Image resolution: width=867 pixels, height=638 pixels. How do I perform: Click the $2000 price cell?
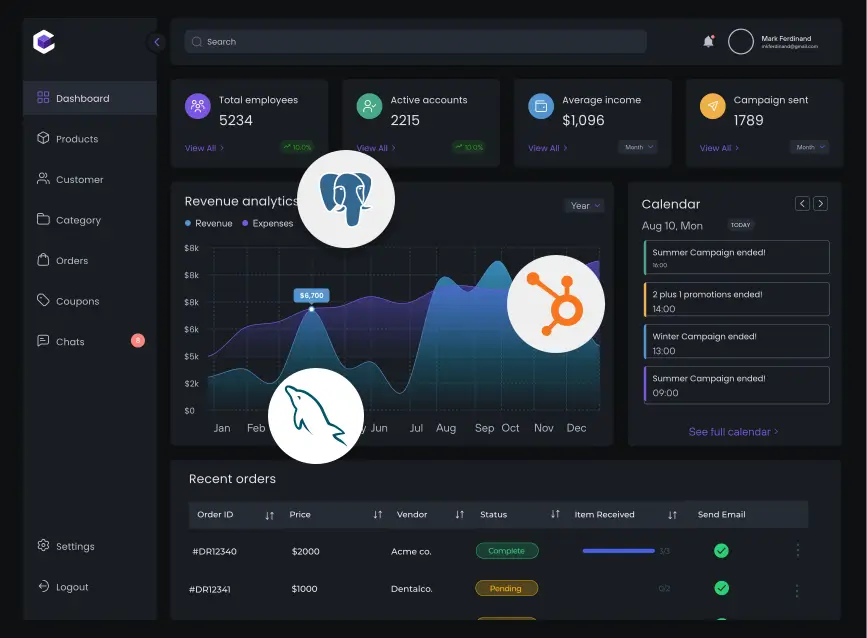coord(305,552)
